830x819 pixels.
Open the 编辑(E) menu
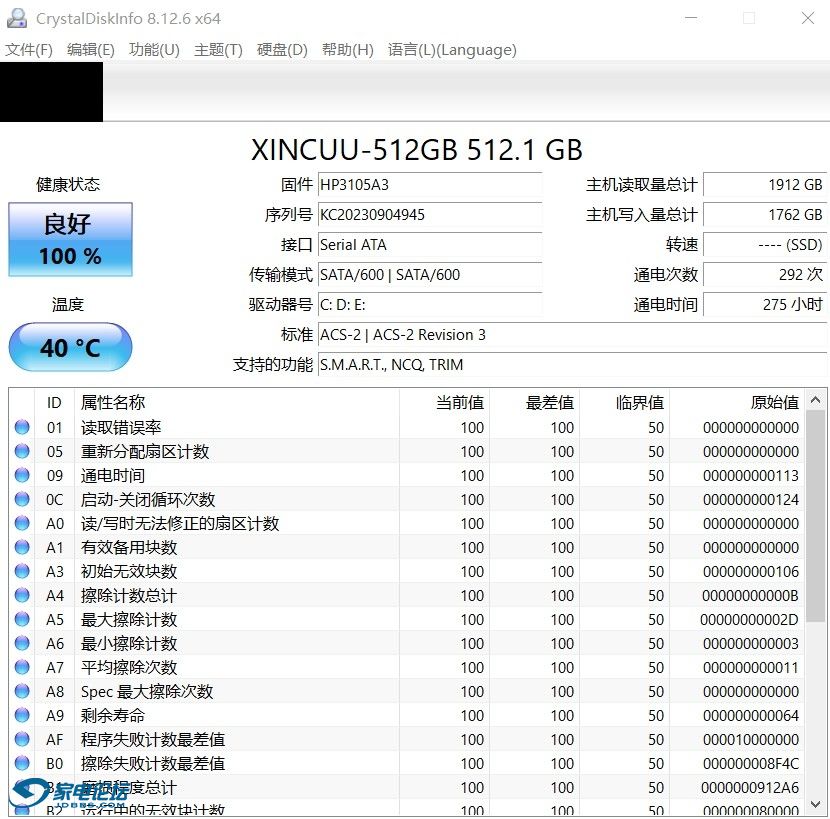[x=91, y=50]
